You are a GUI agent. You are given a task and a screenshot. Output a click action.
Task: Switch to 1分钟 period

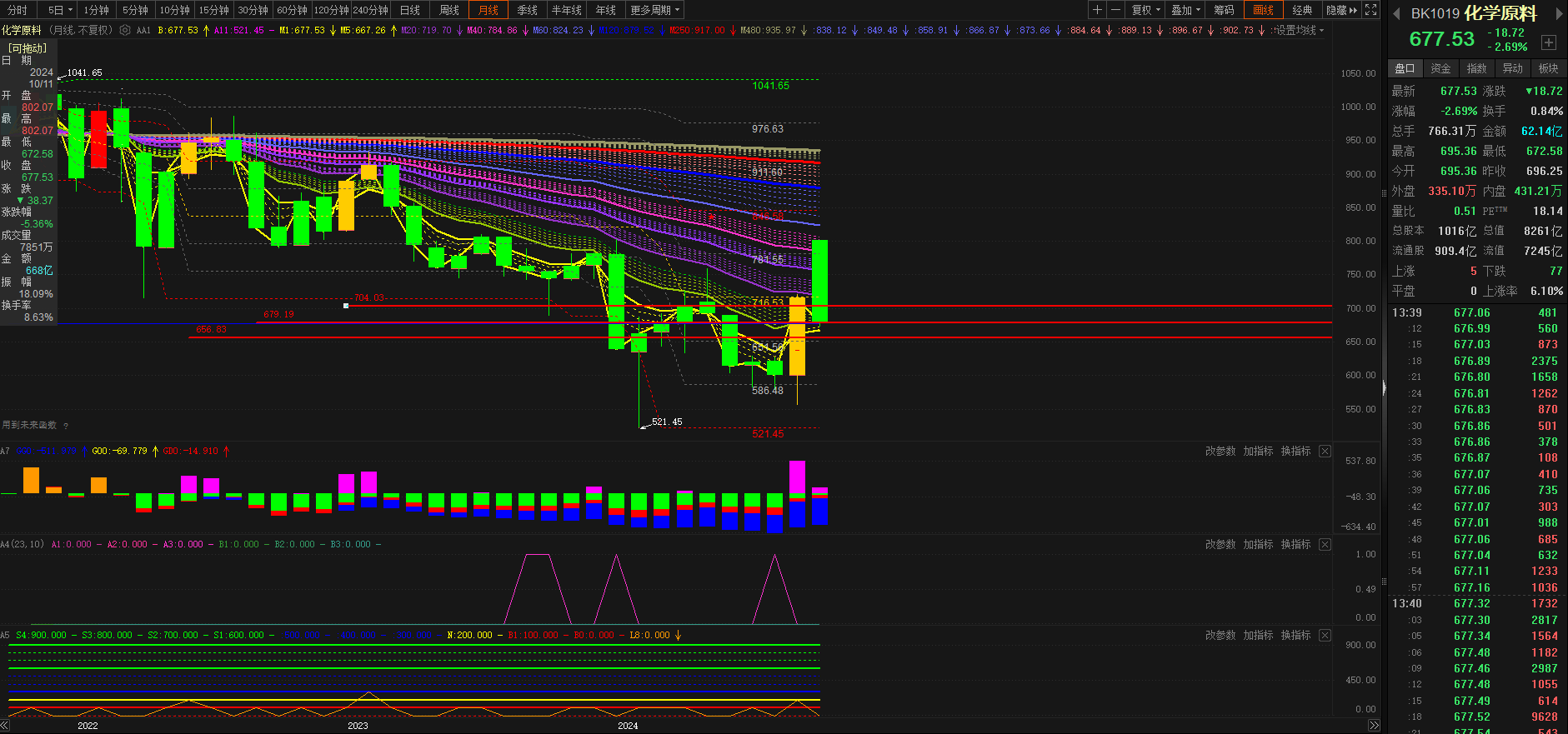coord(97,10)
